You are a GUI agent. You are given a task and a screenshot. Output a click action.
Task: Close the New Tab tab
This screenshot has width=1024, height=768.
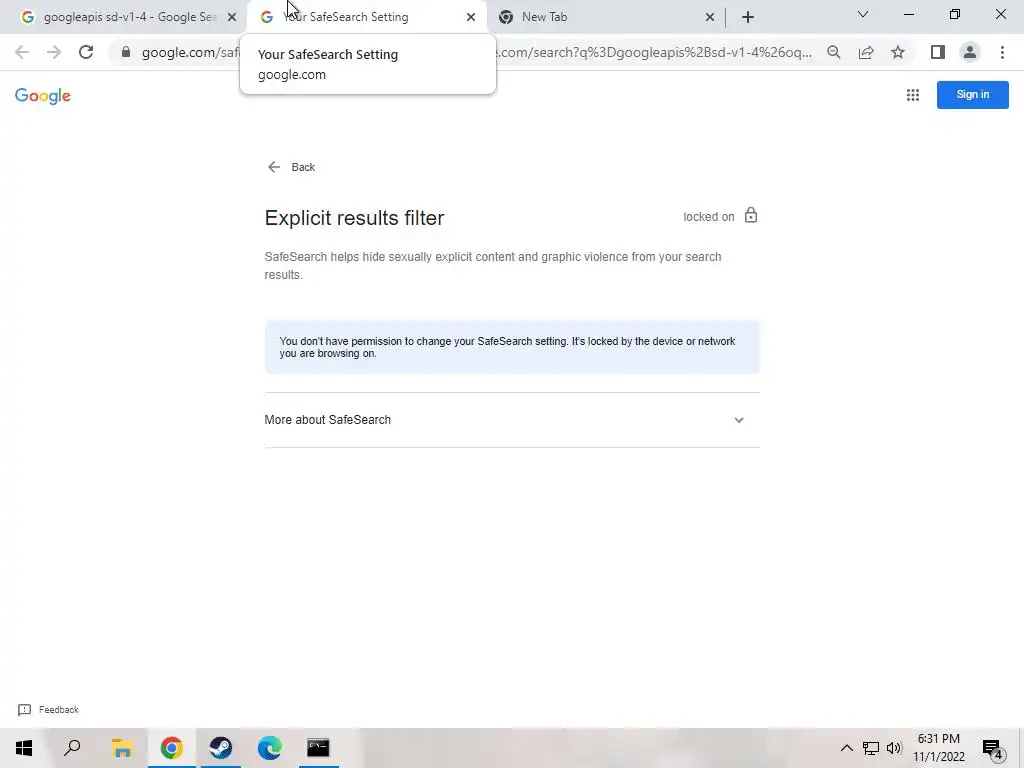point(710,17)
